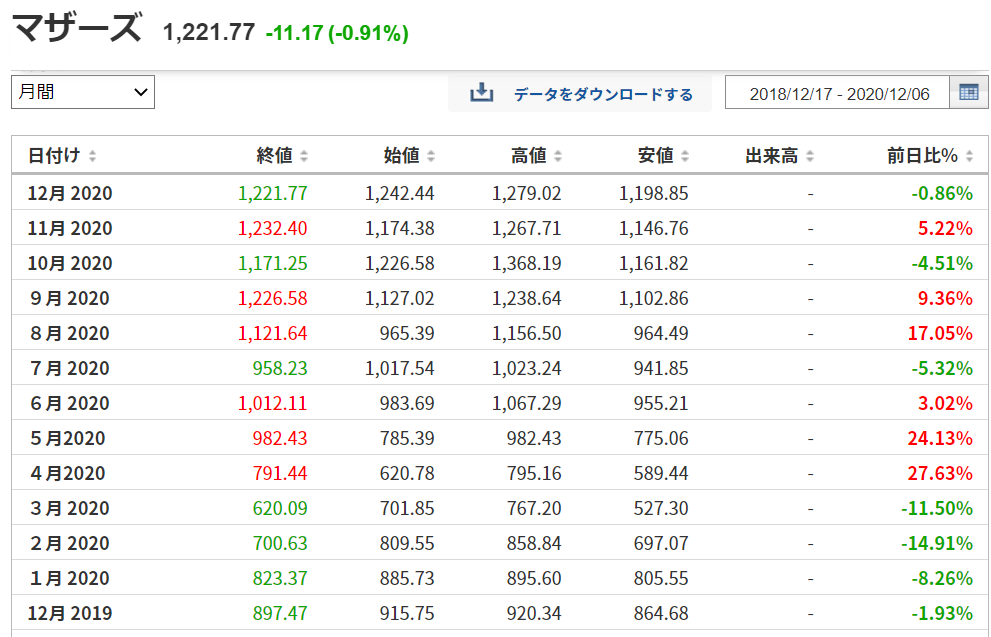
Task: Click low value 1,198.85
Action: click(654, 193)
